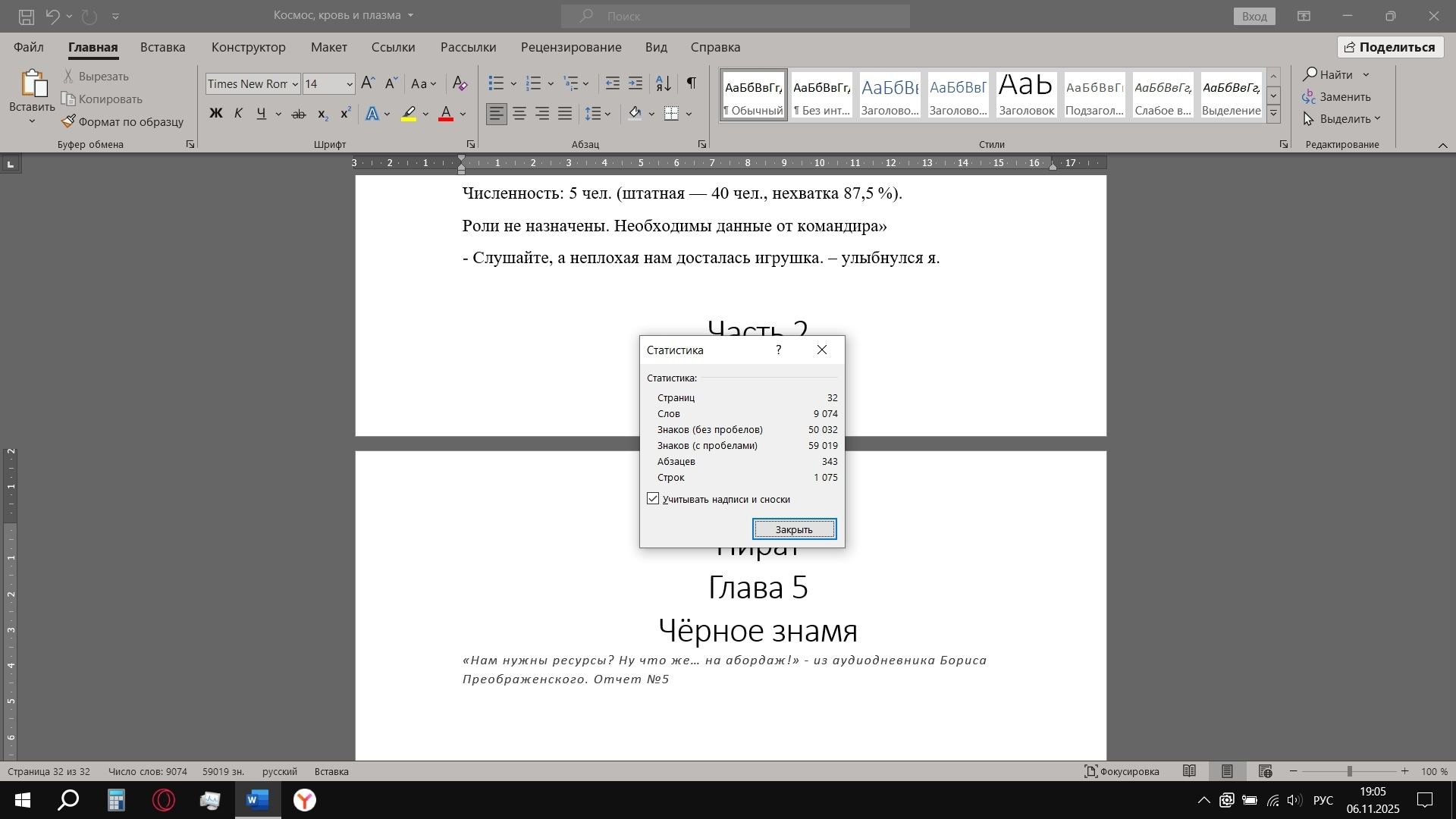Toggle show paragraph marks (pilcrow)
Viewport: 1456px width, 819px height.
point(691,83)
